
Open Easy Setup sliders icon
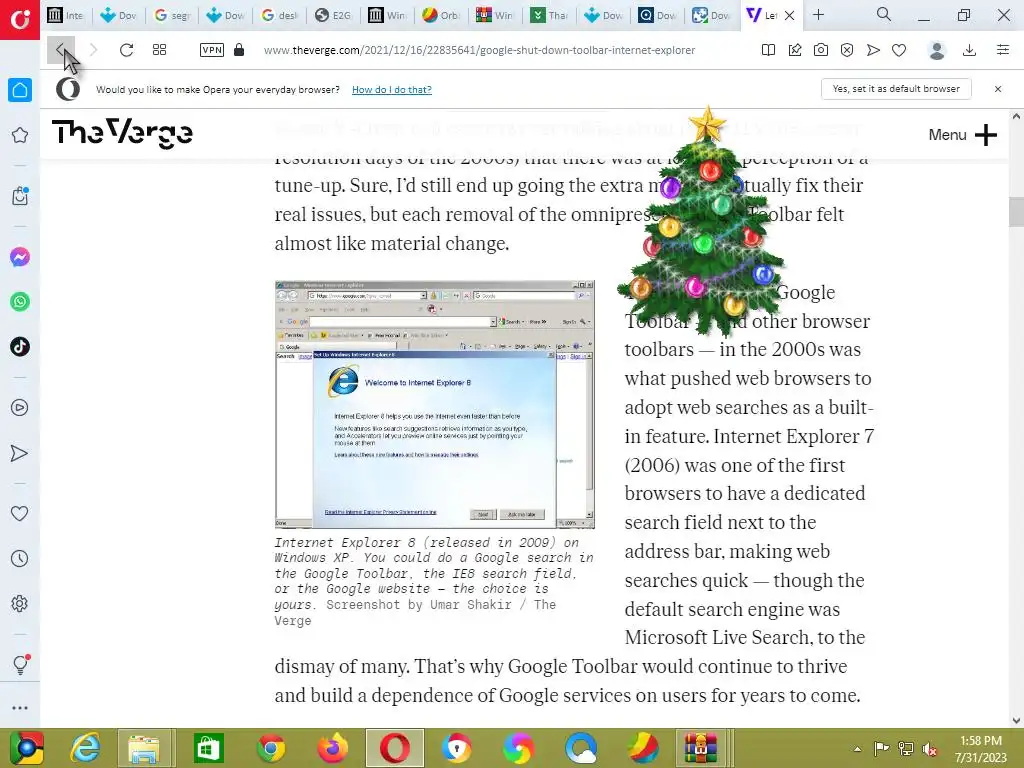(x=1003, y=50)
